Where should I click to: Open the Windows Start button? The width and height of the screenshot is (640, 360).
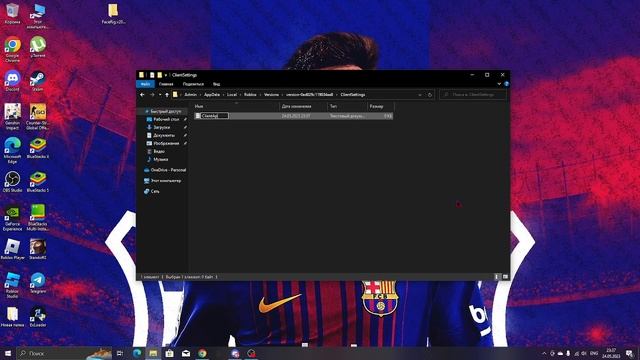(x=8, y=353)
